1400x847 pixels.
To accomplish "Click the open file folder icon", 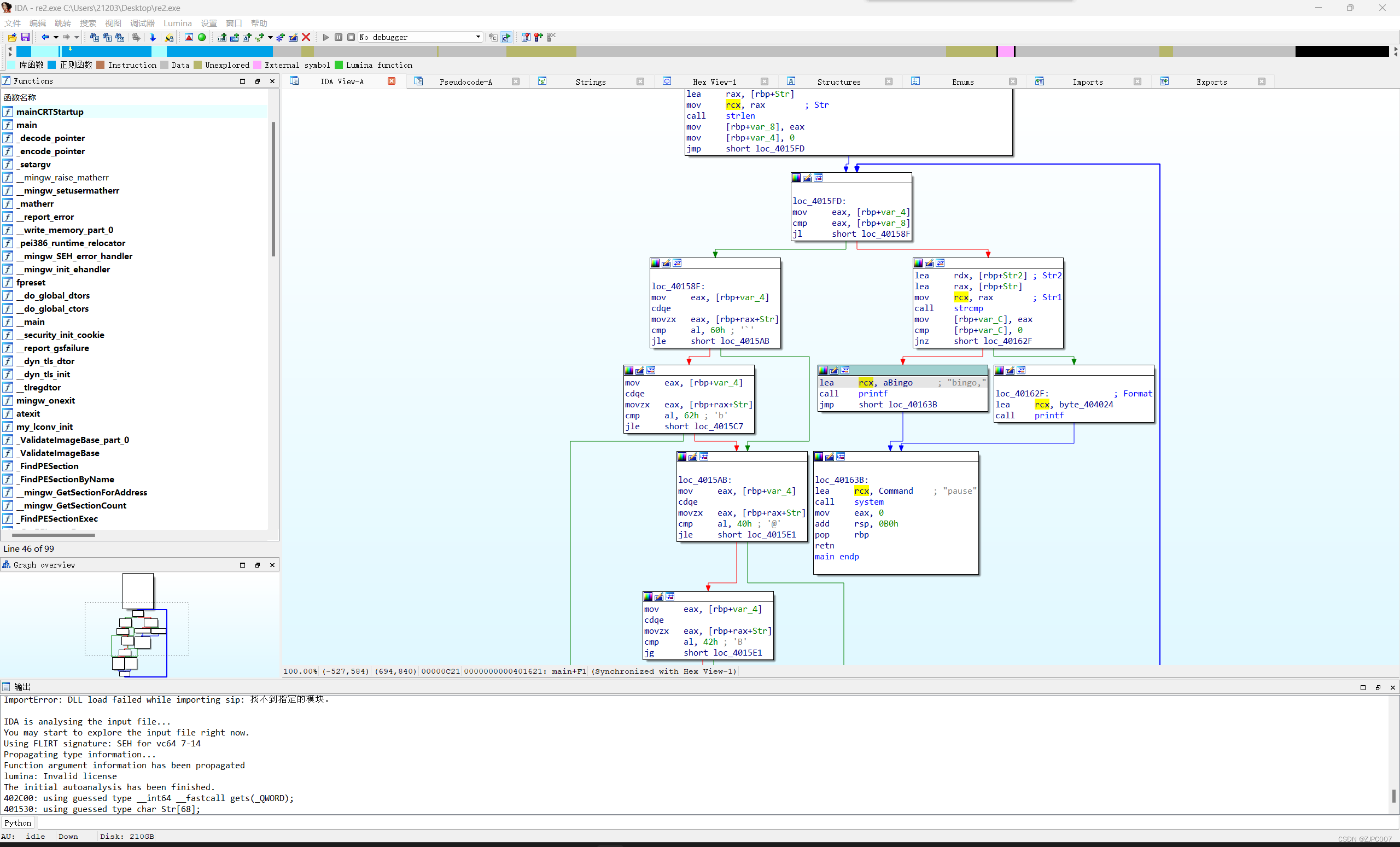I will 12,37.
